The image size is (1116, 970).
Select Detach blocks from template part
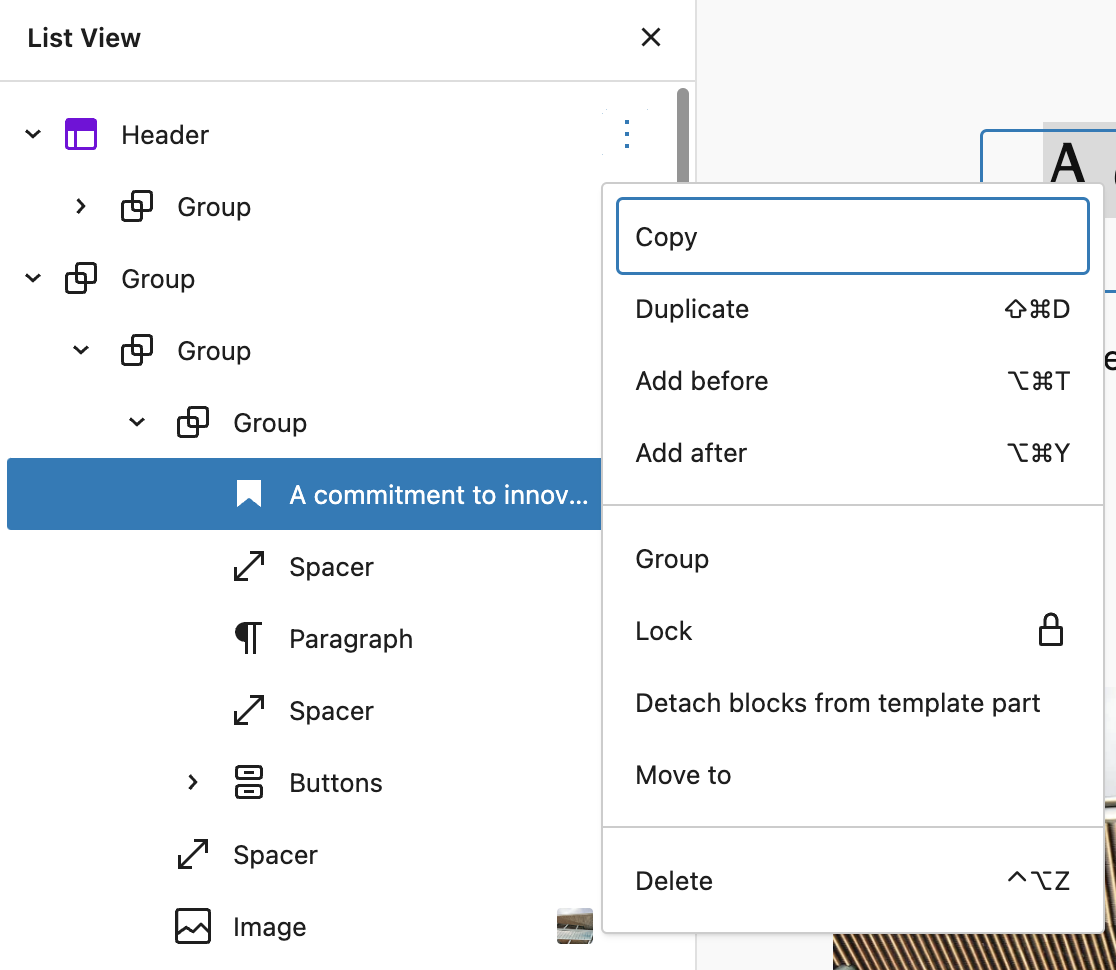point(838,703)
